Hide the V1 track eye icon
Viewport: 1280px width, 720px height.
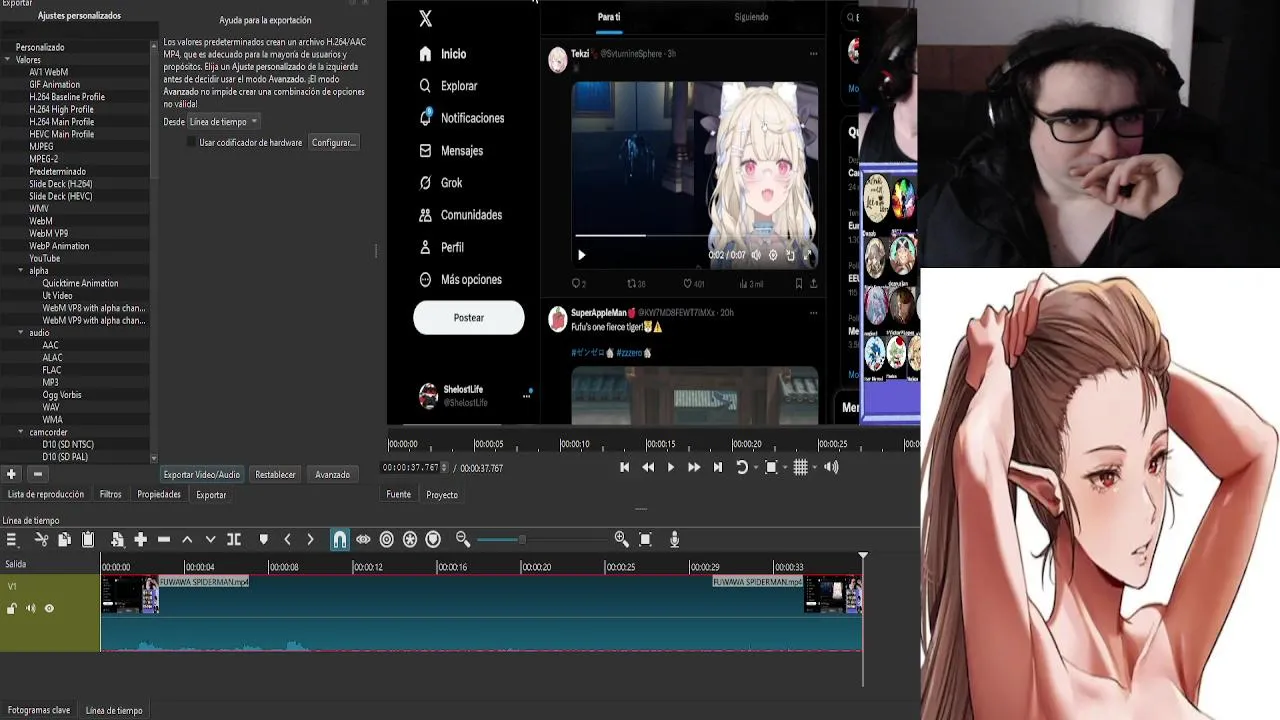49,608
